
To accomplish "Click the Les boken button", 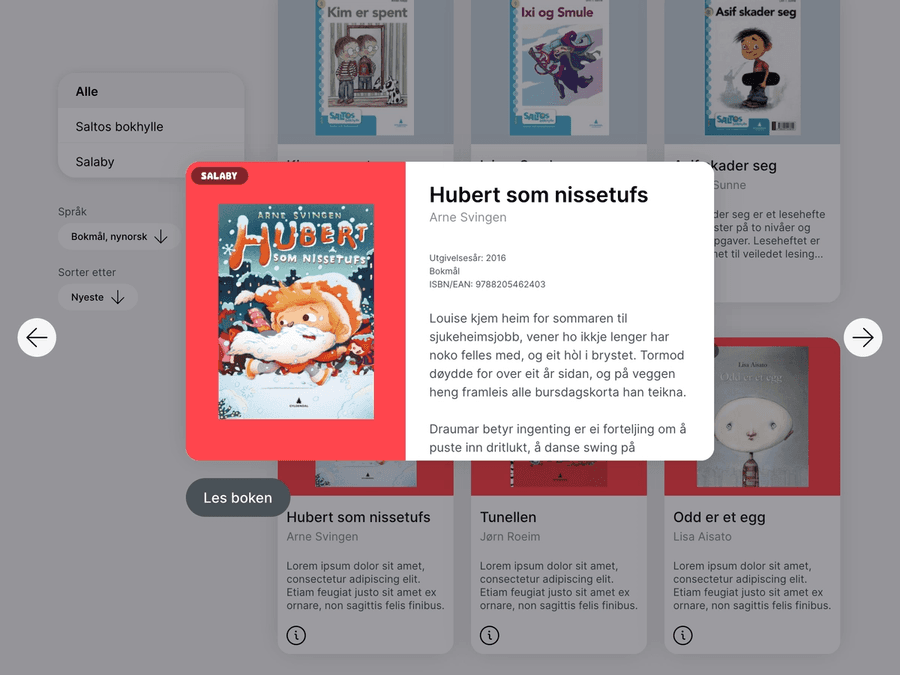I will [x=238, y=498].
